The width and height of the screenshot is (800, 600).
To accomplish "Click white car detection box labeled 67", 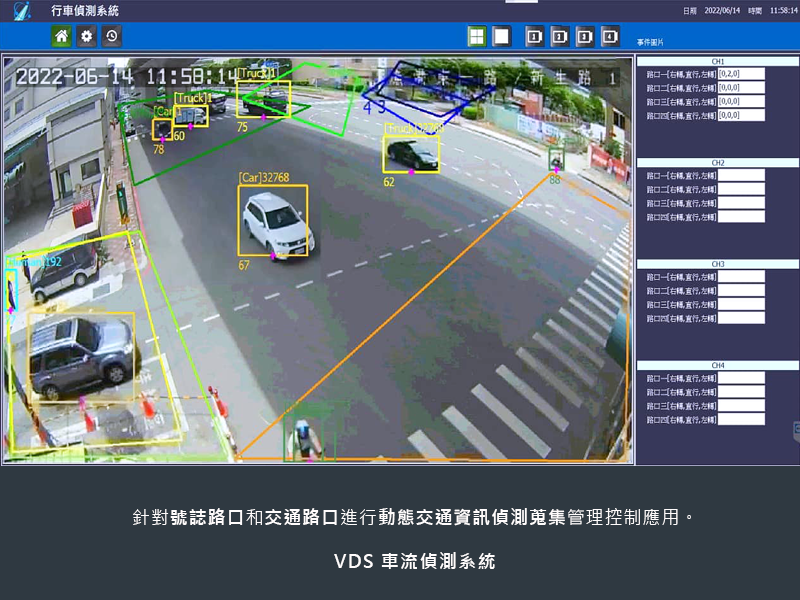I will (x=273, y=220).
